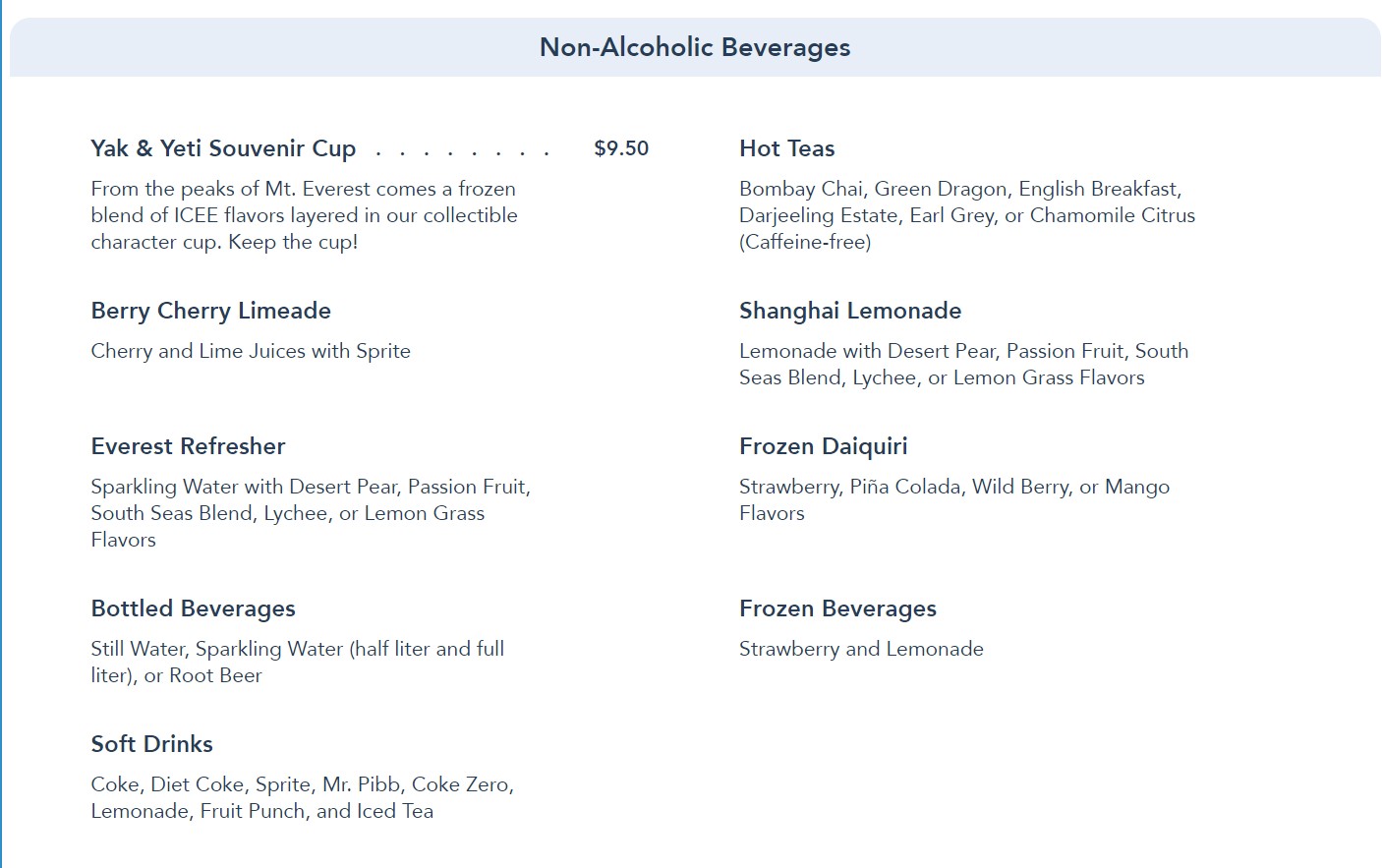Open the Berry Cherry Limeade item
1382x868 pixels.
coord(210,311)
